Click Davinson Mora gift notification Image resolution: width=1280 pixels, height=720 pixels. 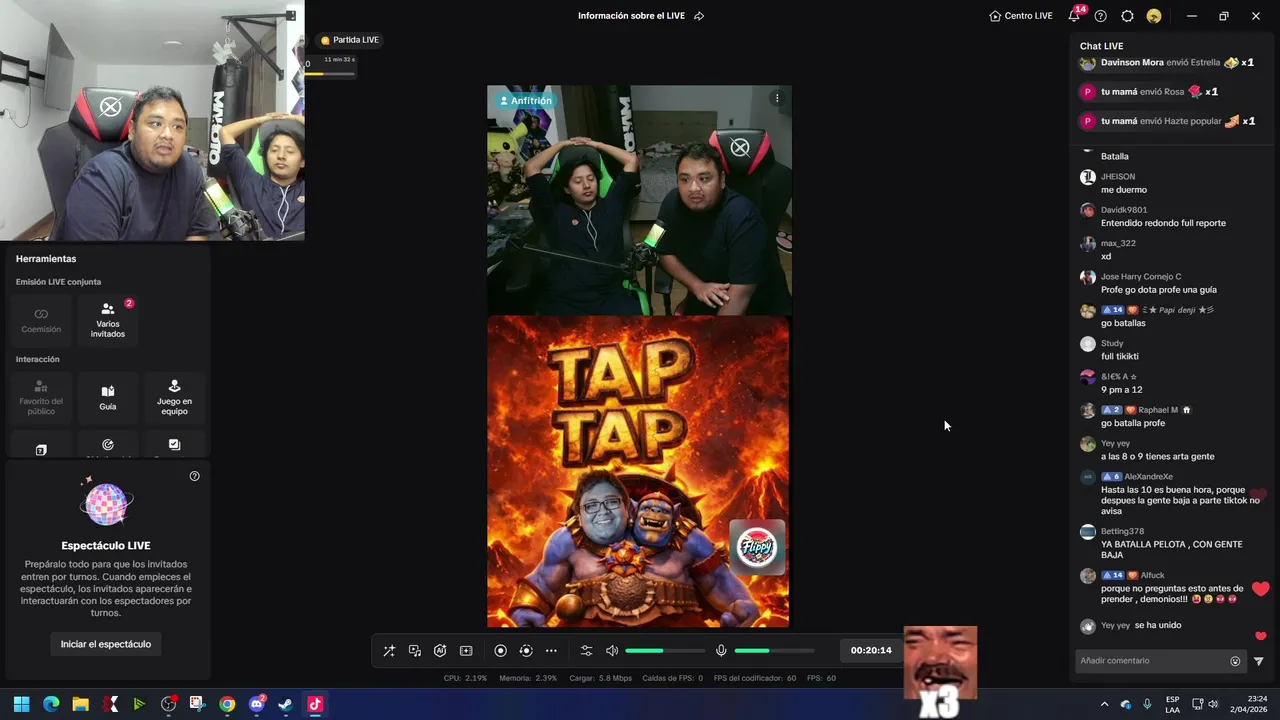coord(1167,62)
